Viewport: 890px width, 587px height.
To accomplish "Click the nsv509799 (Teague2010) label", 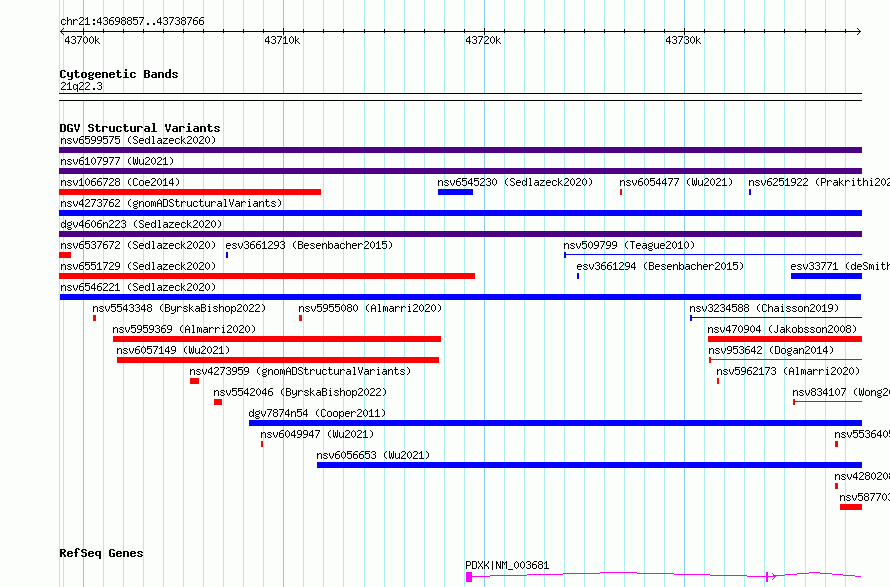I will pyautogui.click(x=629, y=245).
